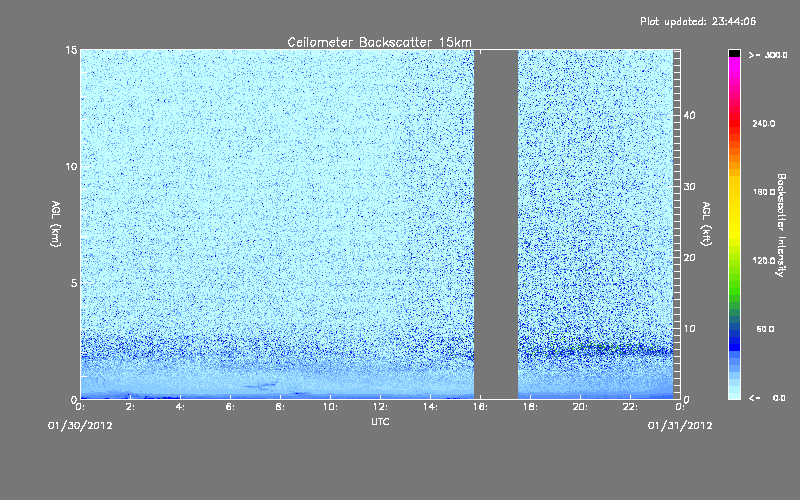Click the 22: hour tick label

pyautogui.click(x=630, y=407)
